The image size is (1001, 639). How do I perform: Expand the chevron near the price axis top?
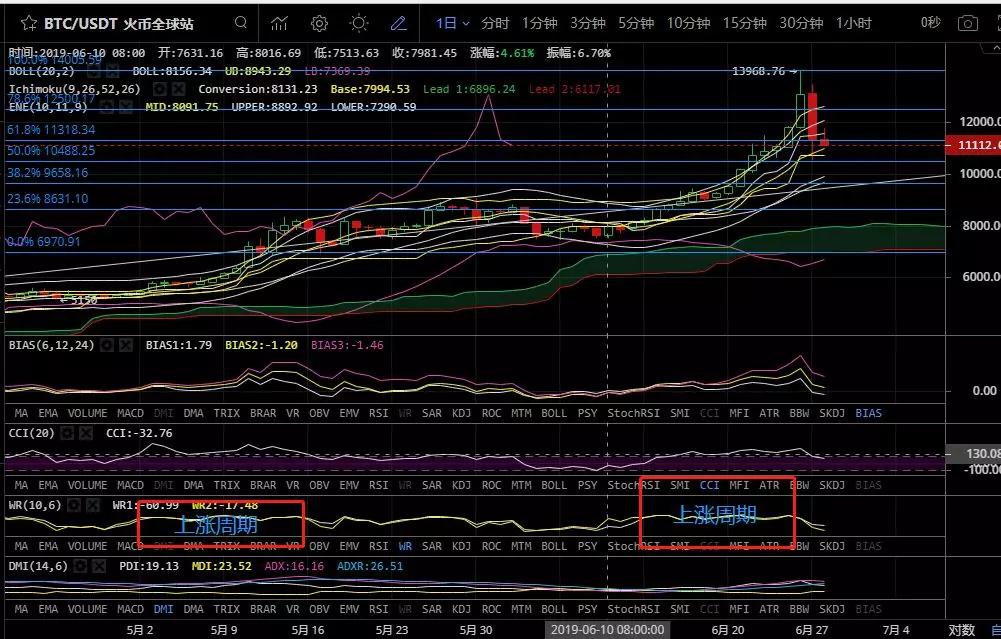[x=996, y=47]
